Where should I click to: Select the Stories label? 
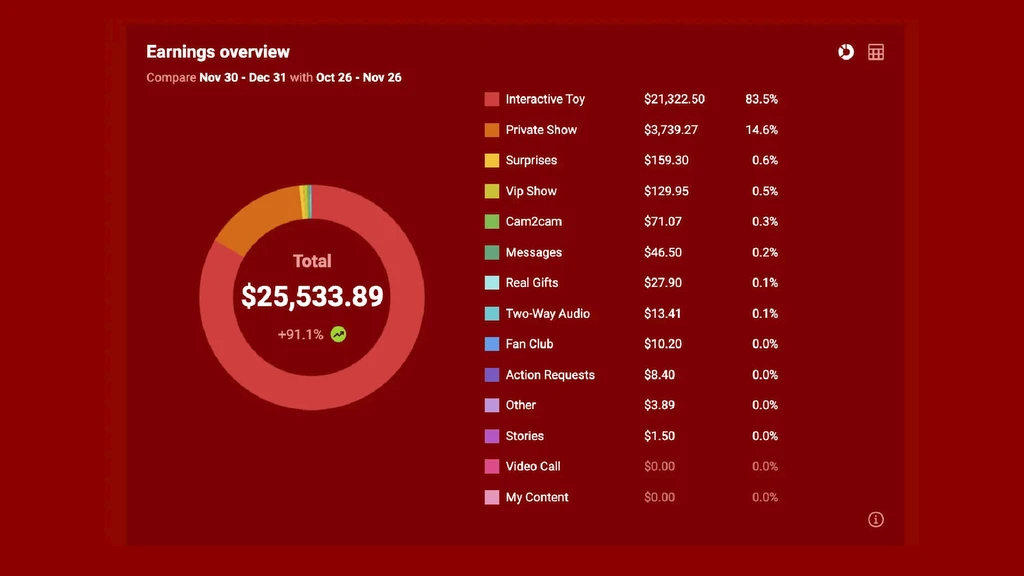(524, 436)
